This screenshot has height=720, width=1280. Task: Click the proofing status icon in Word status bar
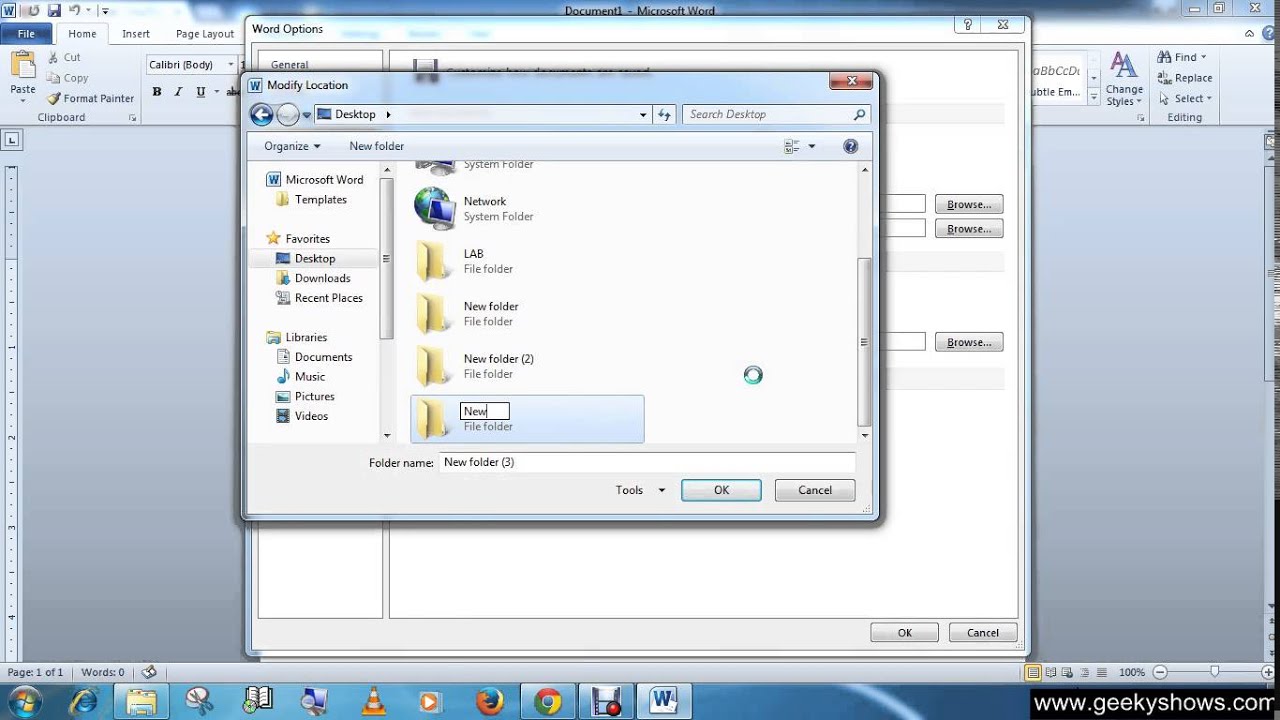click(x=149, y=672)
